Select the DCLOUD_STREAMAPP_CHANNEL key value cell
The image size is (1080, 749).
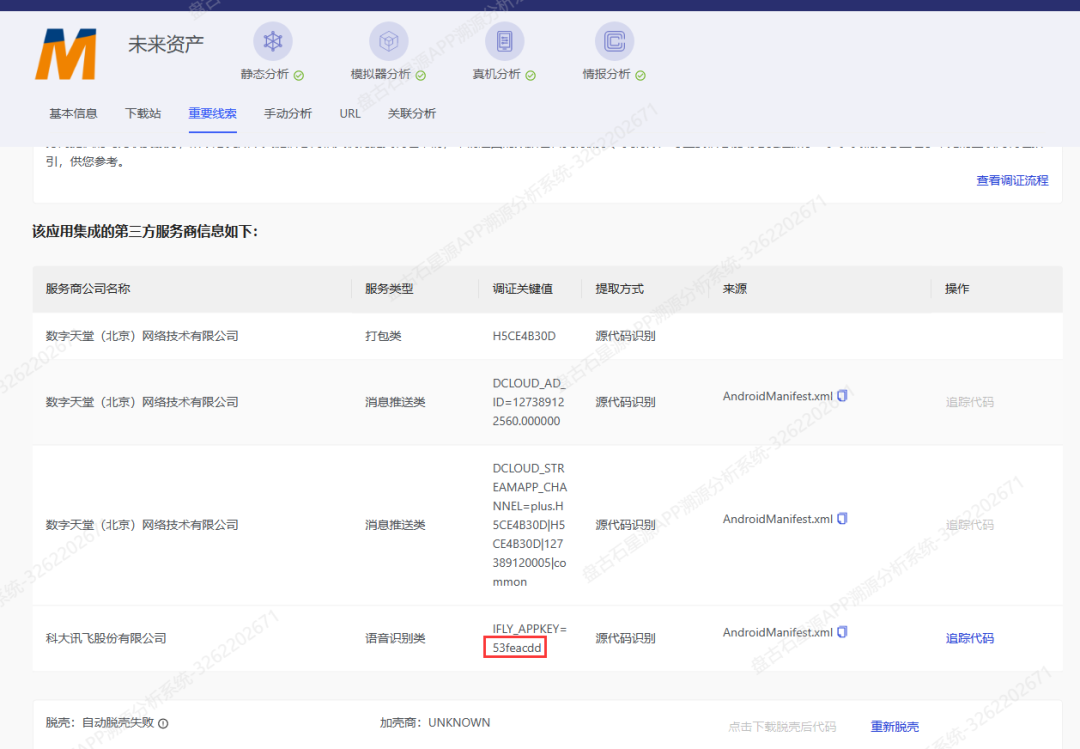click(x=530, y=525)
